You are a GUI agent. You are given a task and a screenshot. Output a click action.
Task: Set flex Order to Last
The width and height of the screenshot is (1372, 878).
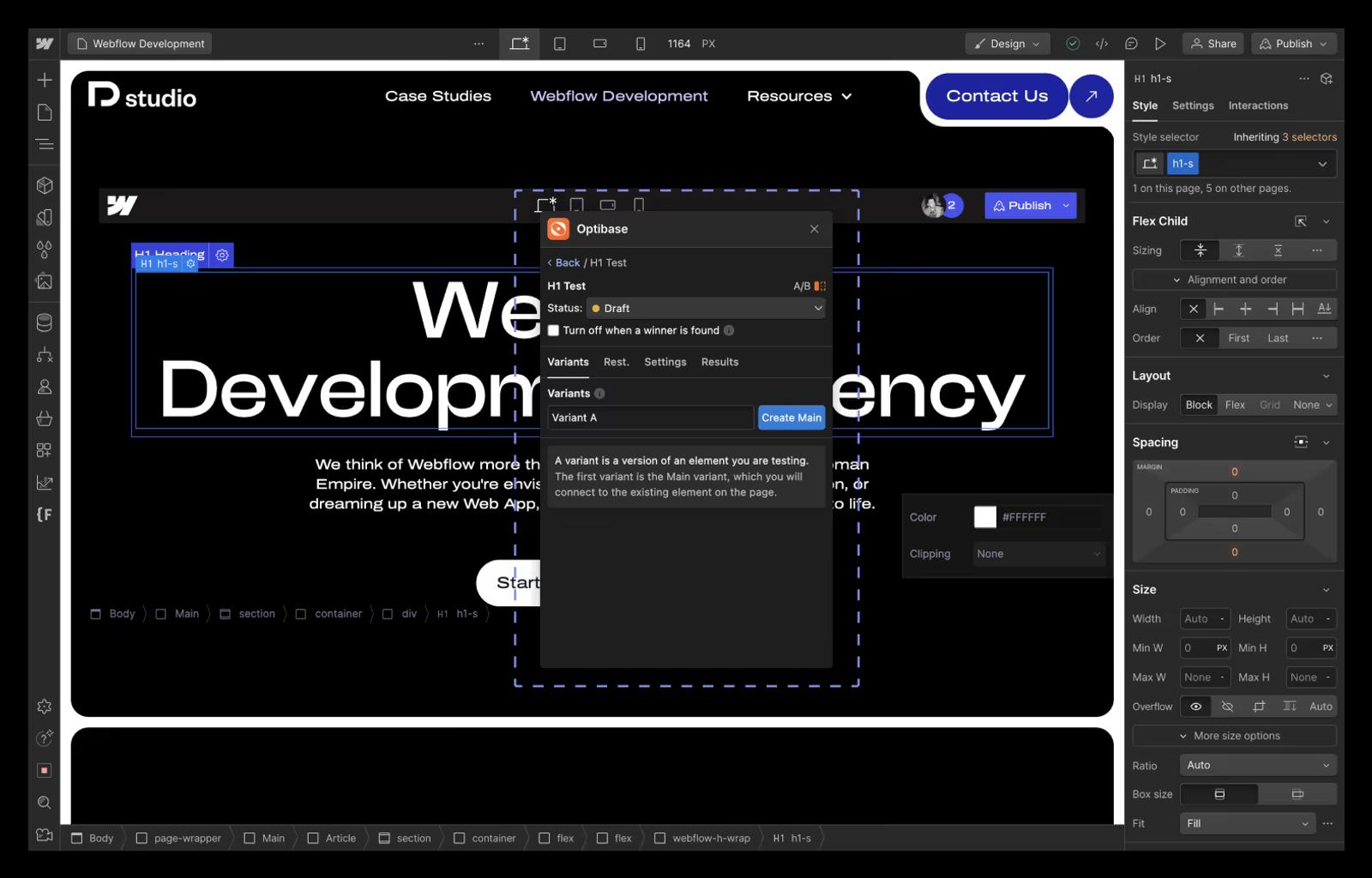point(1278,338)
